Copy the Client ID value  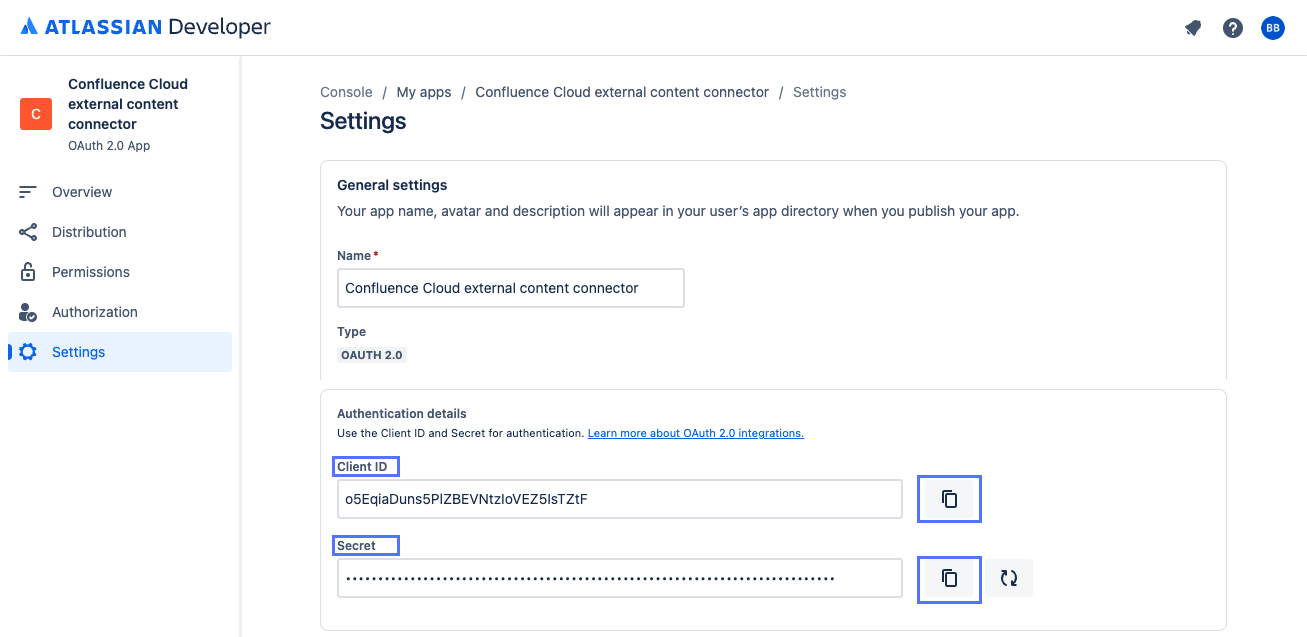click(x=949, y=499)
